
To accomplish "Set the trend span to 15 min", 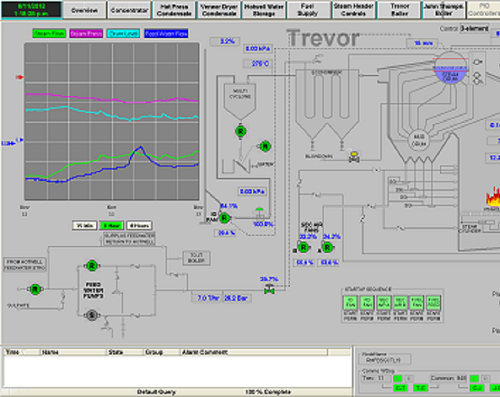I will (85, 226).
